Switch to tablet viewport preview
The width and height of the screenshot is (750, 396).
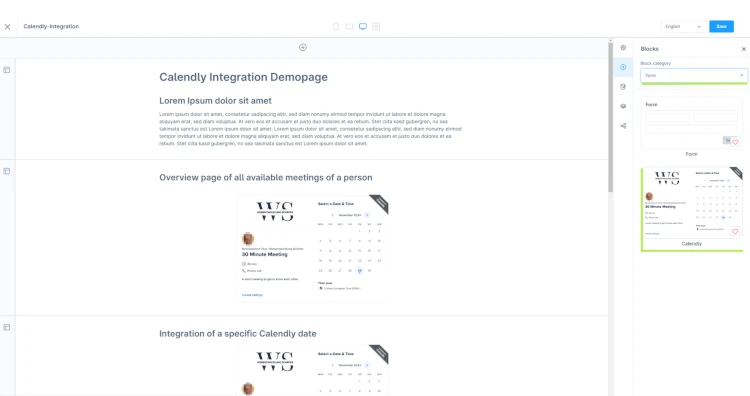point(349,26)
